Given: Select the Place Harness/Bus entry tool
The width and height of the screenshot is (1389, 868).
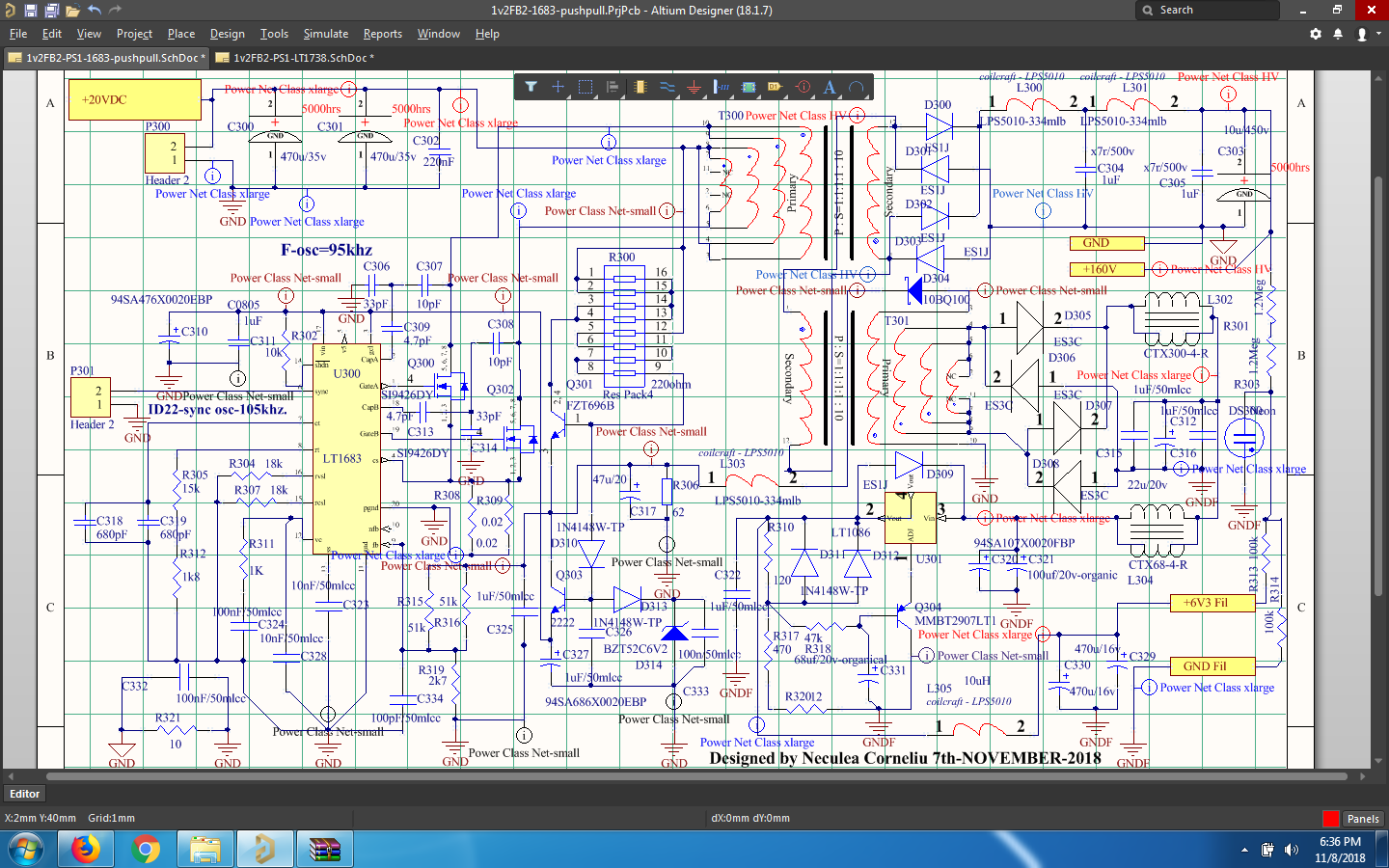Looking at the screenshot, I should [721, 87].
